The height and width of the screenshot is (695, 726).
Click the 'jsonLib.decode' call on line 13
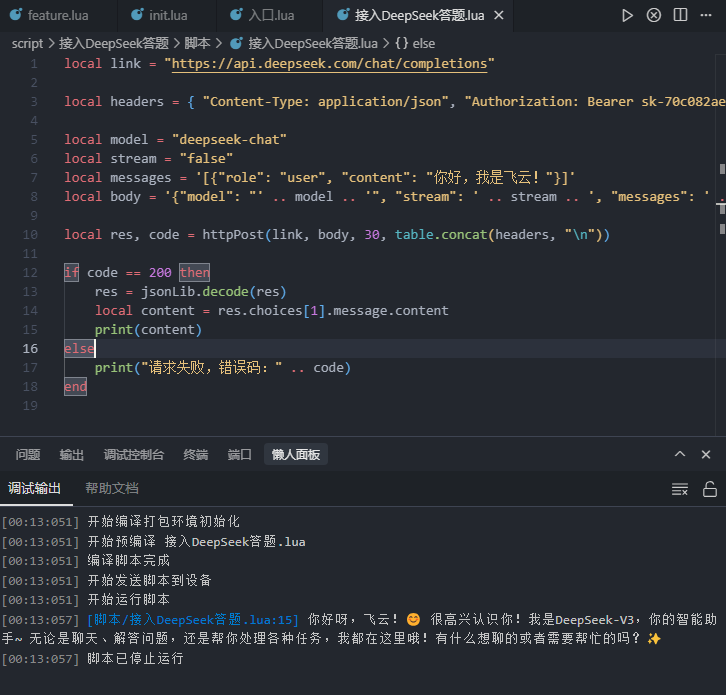195,291
